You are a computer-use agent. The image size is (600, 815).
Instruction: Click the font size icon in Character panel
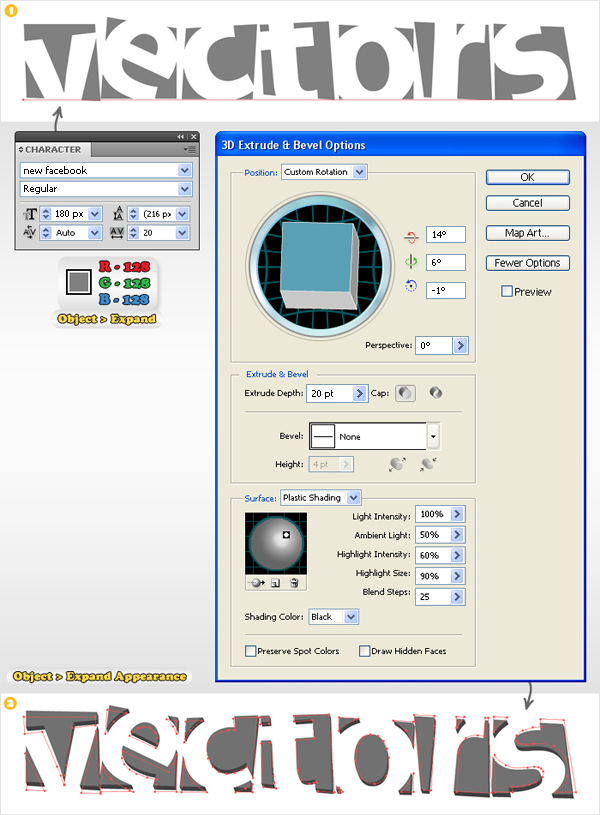[30, 213]
